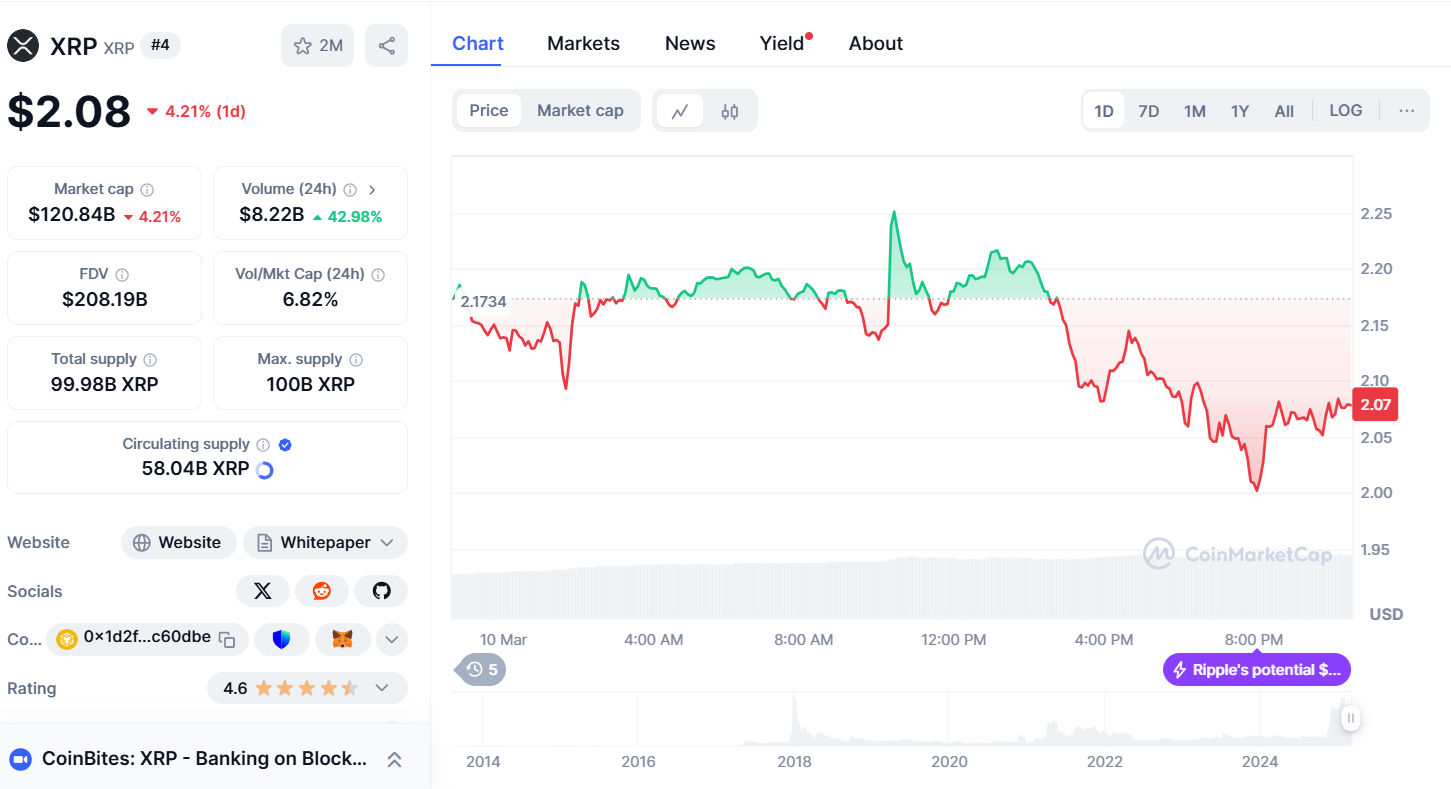Viewport: 1451px width, 789px height.
Task: Click the circulating supply progress ring
Action: point(265,469)
